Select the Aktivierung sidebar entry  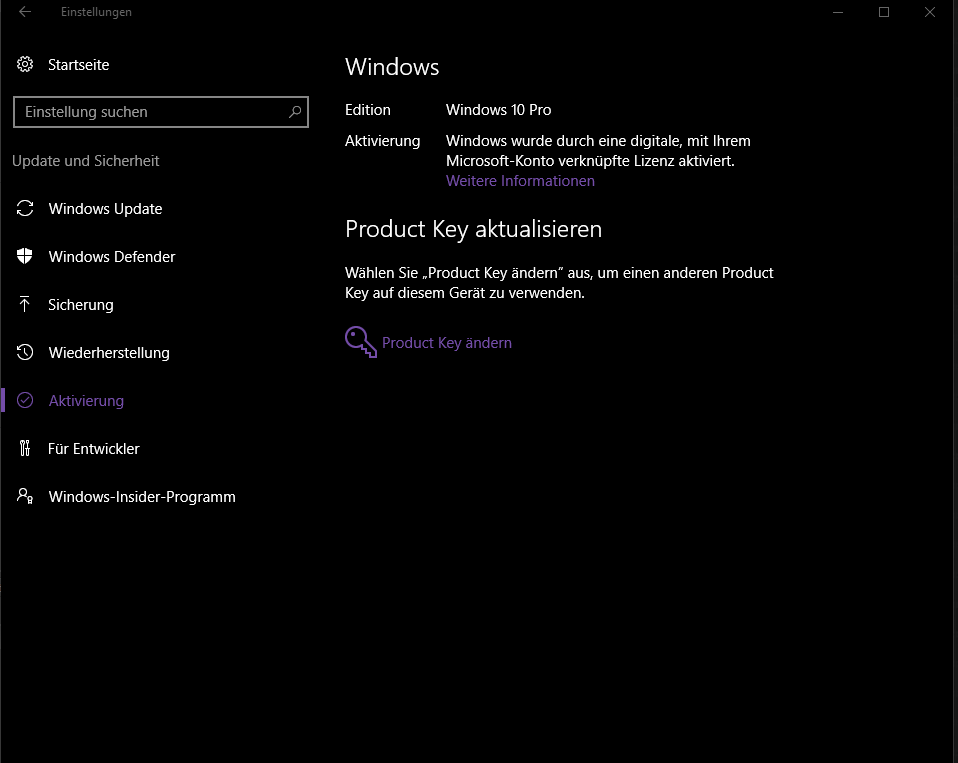tap(86, 401)
